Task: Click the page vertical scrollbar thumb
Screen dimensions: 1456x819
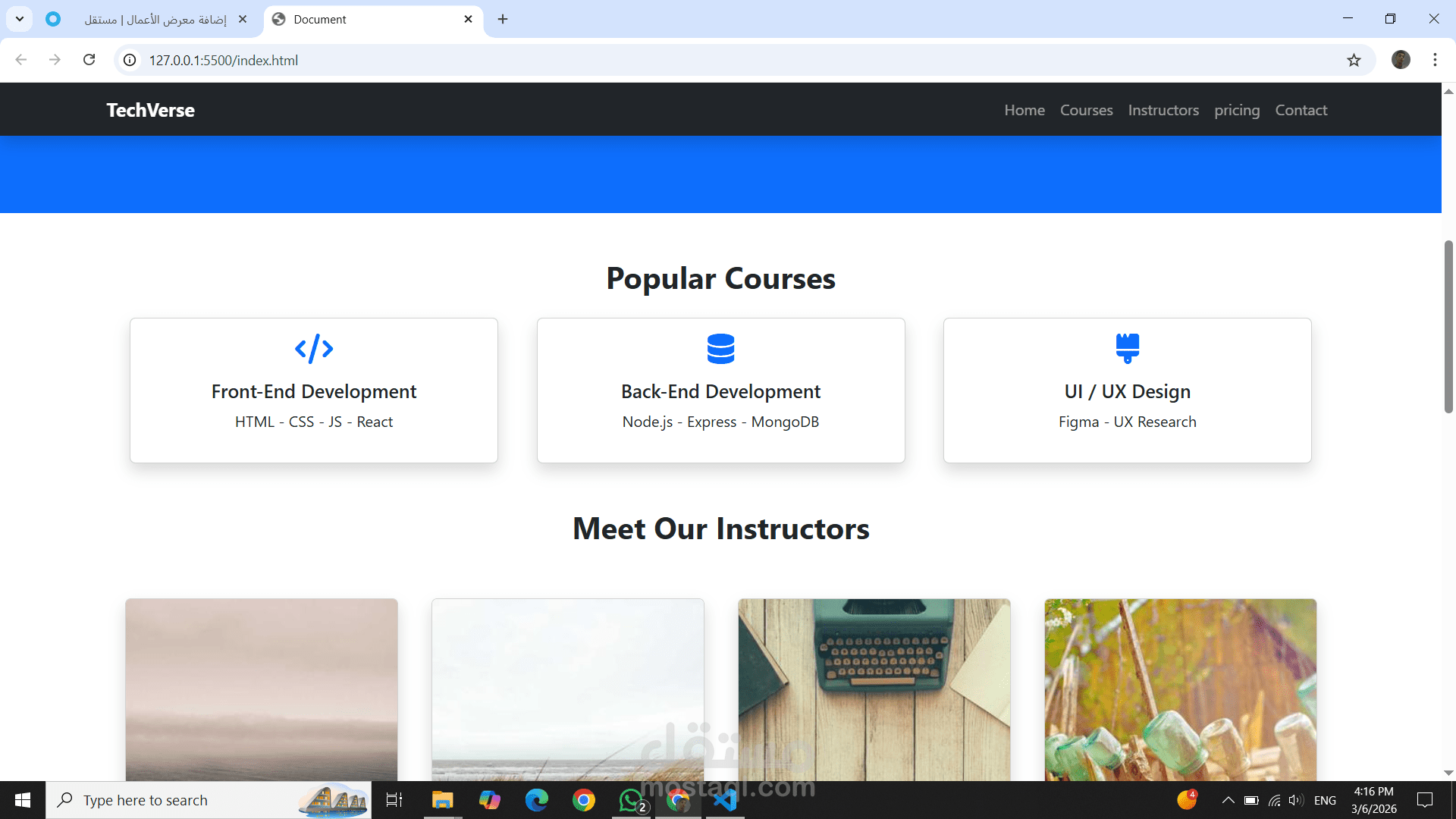Action: (x=1448, y=326)
